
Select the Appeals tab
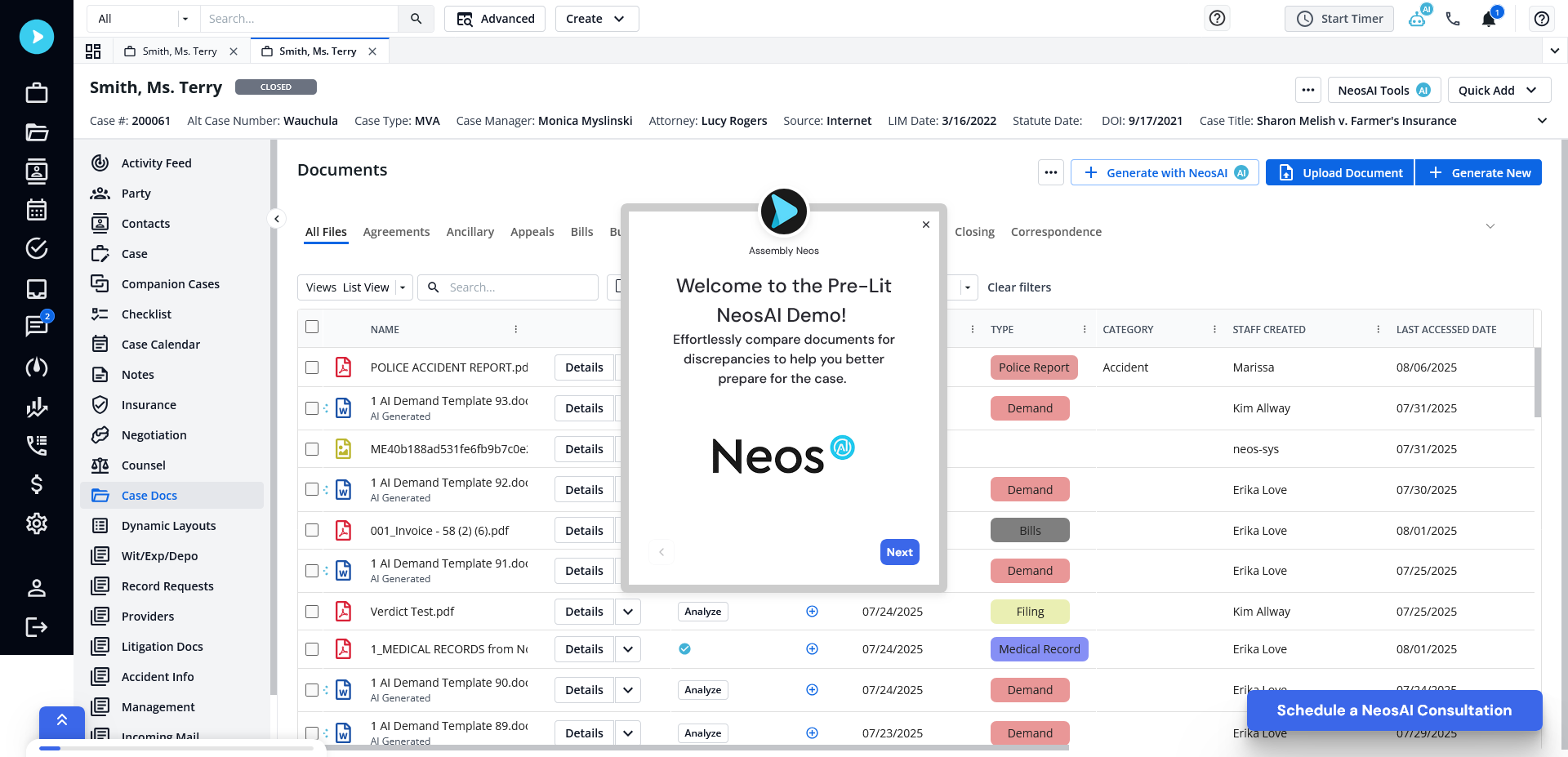point(532,232)
